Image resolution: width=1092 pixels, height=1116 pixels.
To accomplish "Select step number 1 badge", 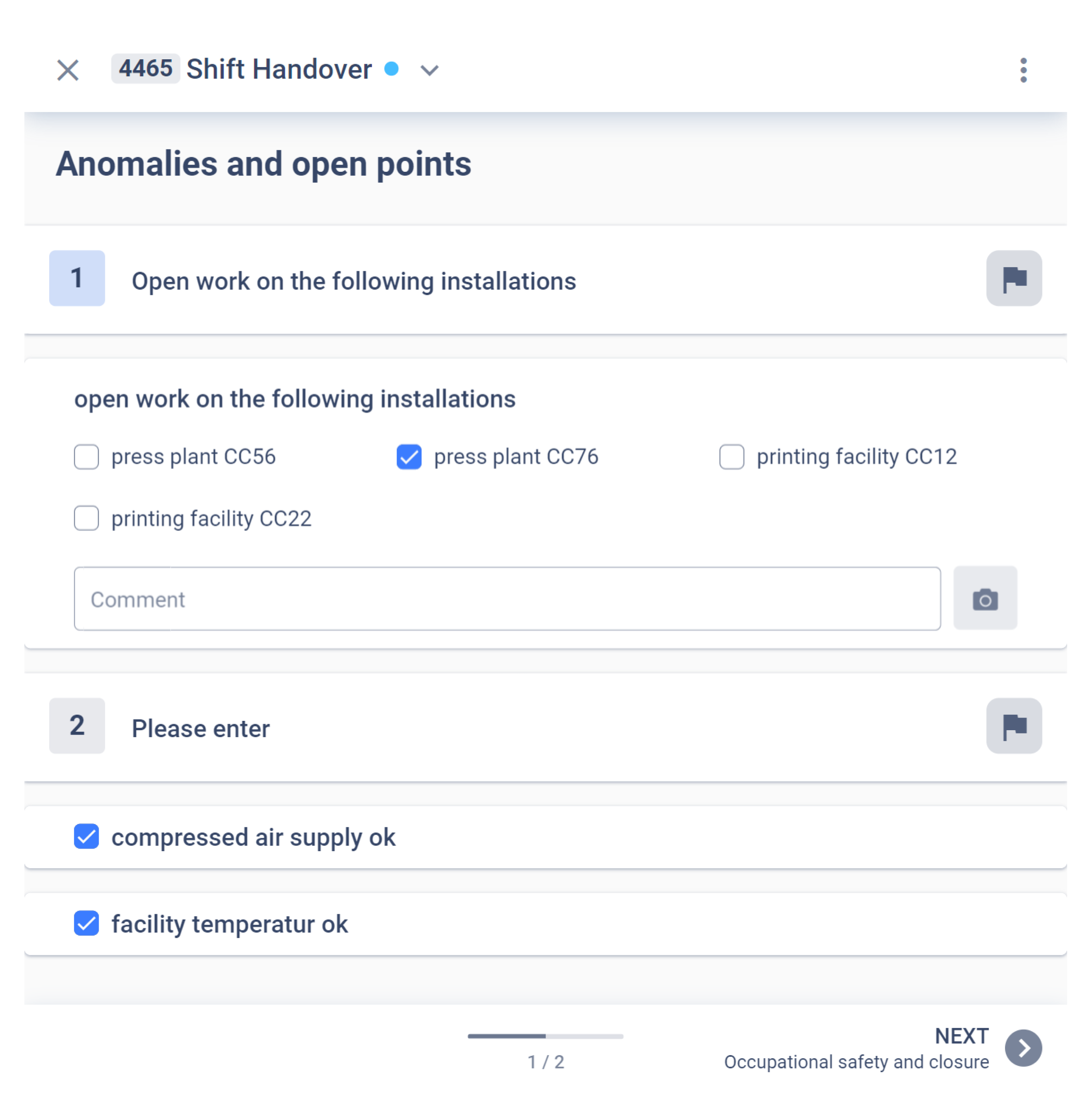I will click(77, 278).
